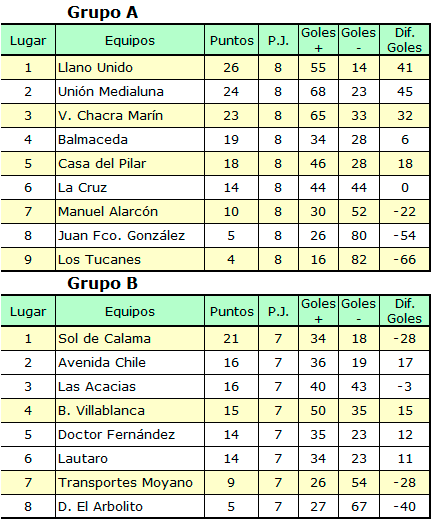Select Doctor Fernández team cell
431x519 pixels.
point(130,435)
